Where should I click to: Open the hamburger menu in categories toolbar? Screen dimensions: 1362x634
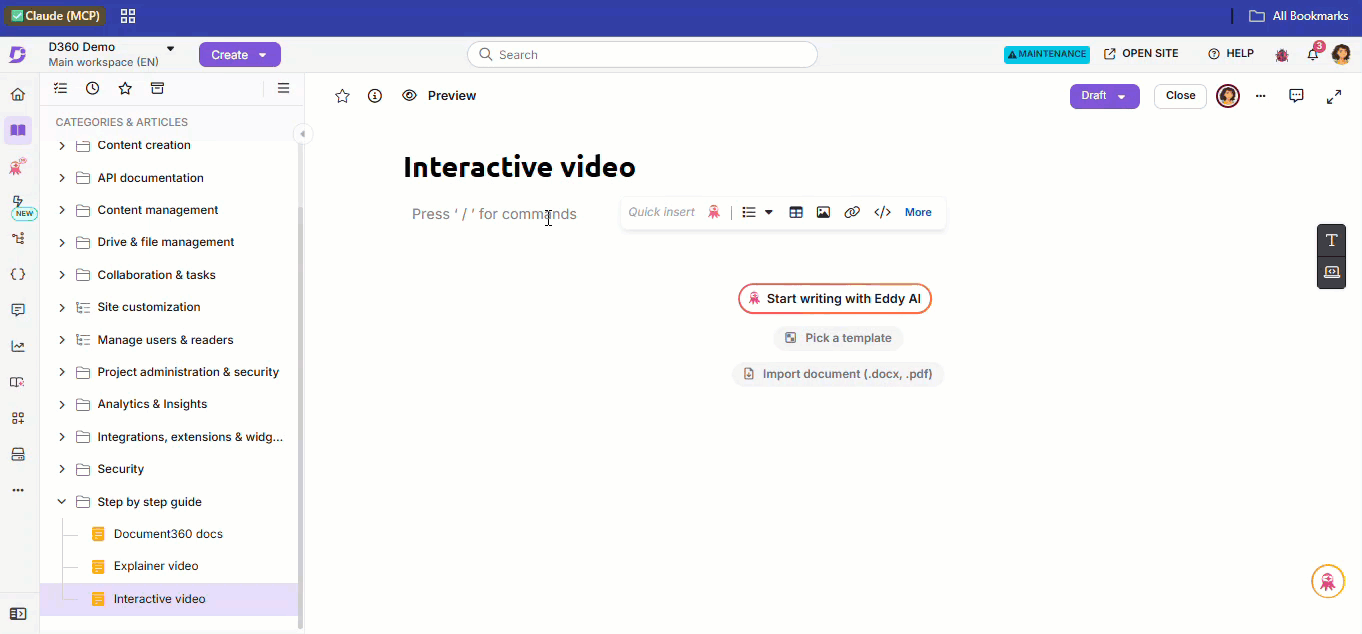click(284, 88)
